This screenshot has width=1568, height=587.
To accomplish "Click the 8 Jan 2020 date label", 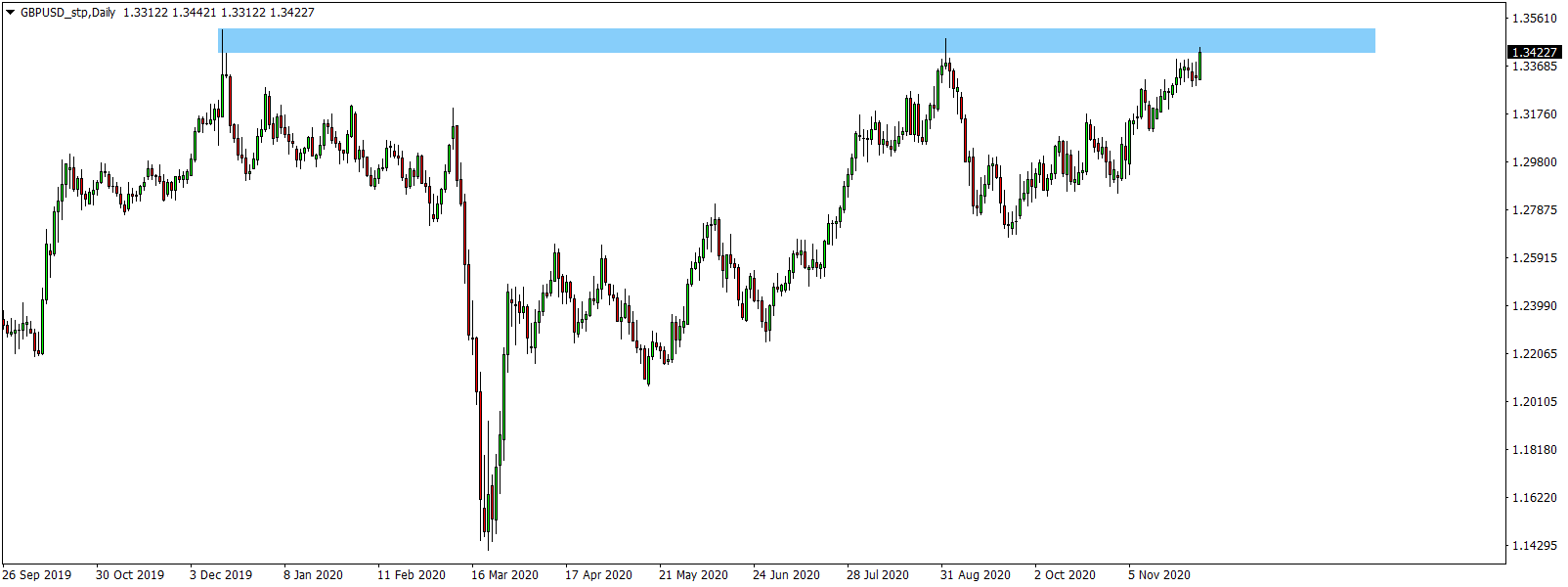I will [313, 575].
